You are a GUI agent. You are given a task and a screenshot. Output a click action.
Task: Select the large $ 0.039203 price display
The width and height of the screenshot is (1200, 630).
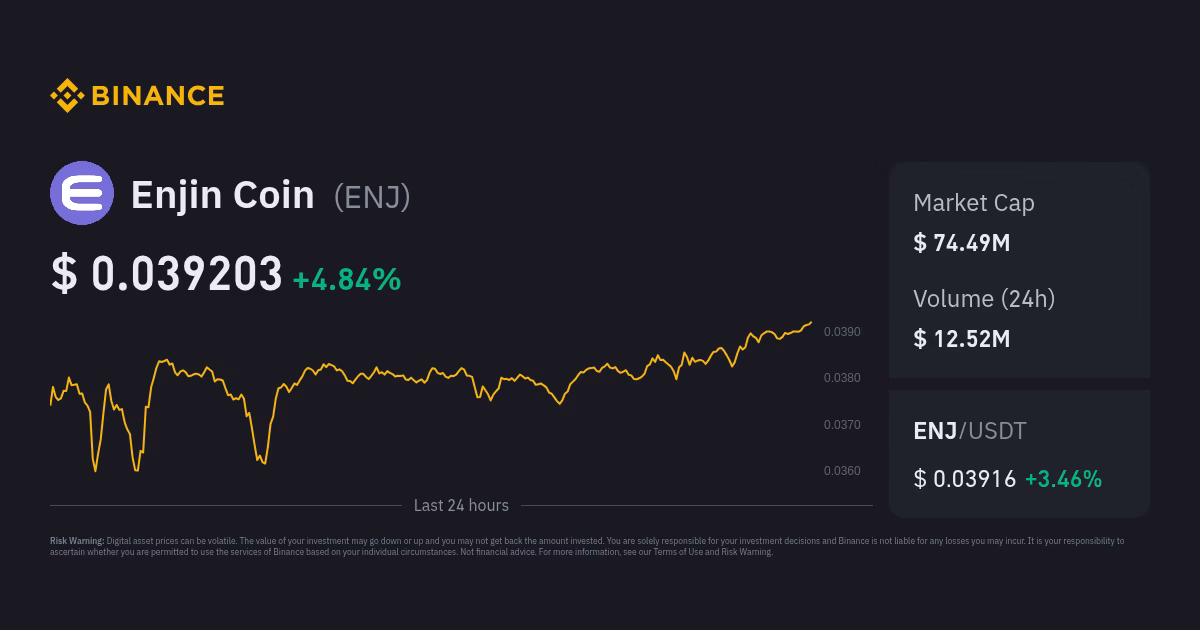pos(168,272)
